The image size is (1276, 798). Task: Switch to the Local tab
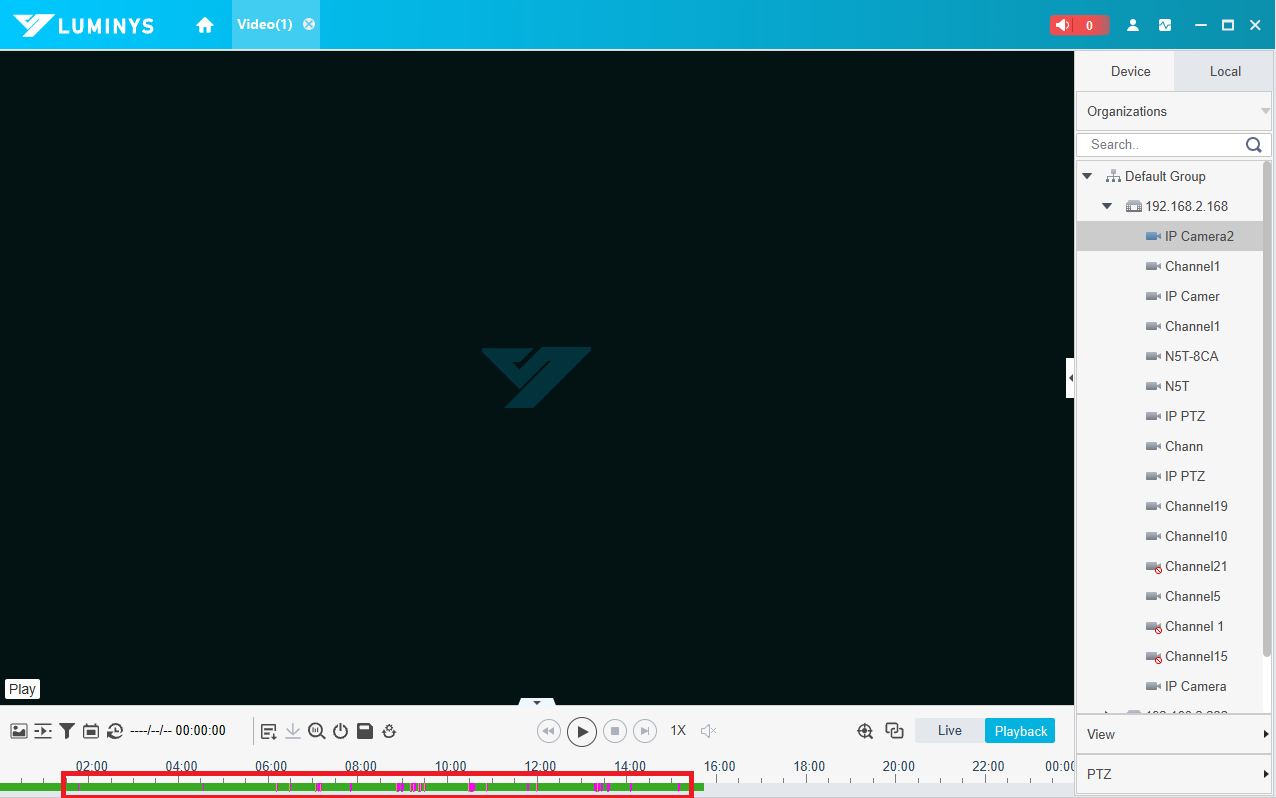coord(1224,72)
